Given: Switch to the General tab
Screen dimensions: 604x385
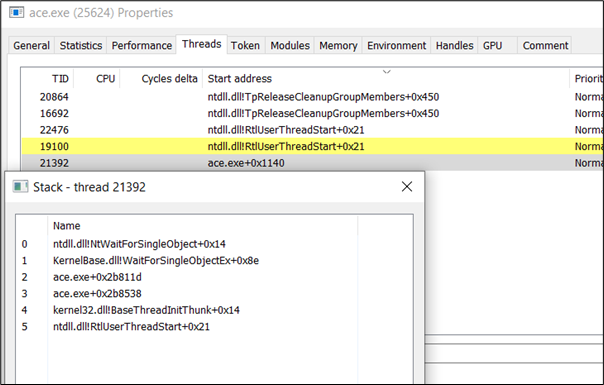Looking at the screenshot, I should pos(31,45).
